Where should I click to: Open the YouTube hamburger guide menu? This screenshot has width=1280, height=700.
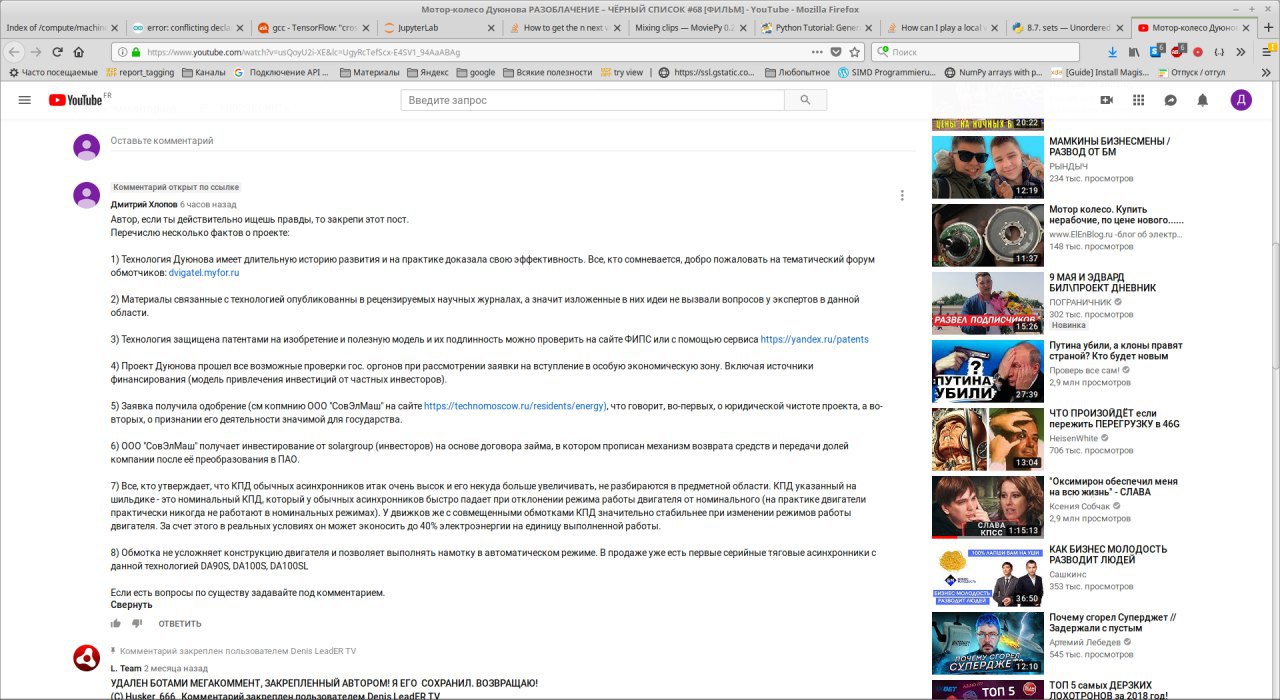pyautogui.click(x=25, y=100)
